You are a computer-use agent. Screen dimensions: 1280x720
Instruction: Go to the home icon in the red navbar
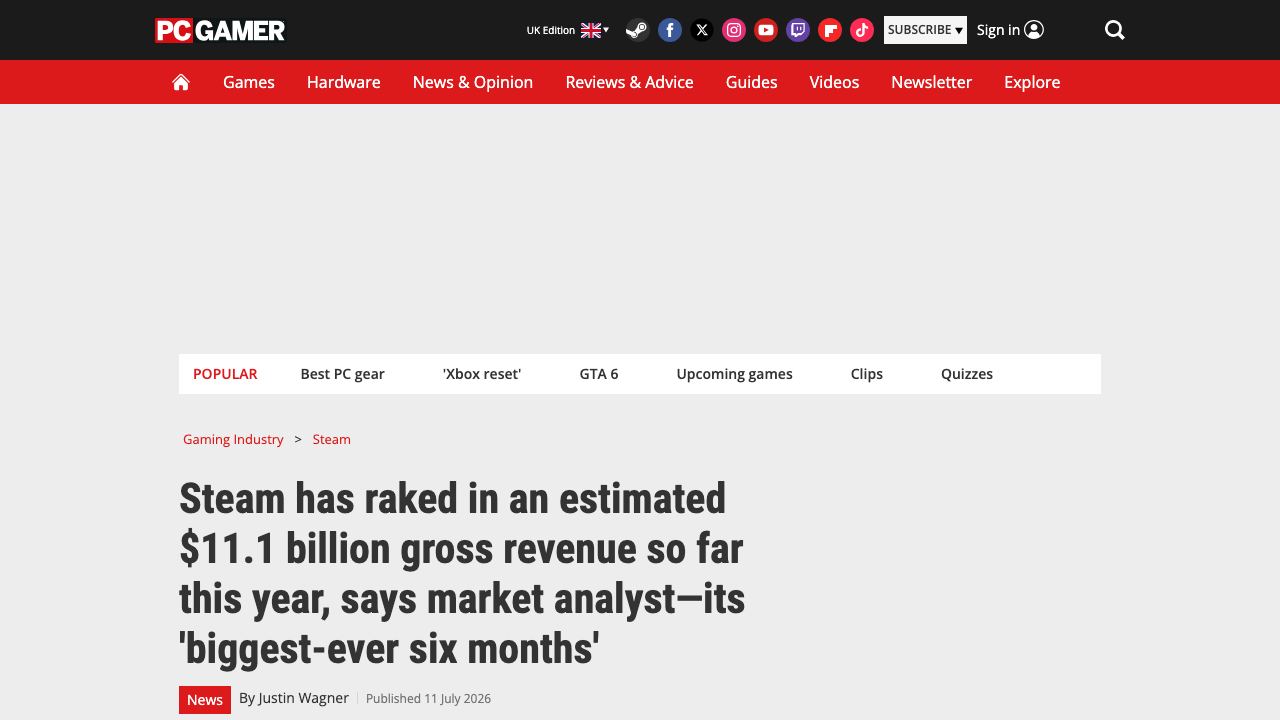(181, 82)
